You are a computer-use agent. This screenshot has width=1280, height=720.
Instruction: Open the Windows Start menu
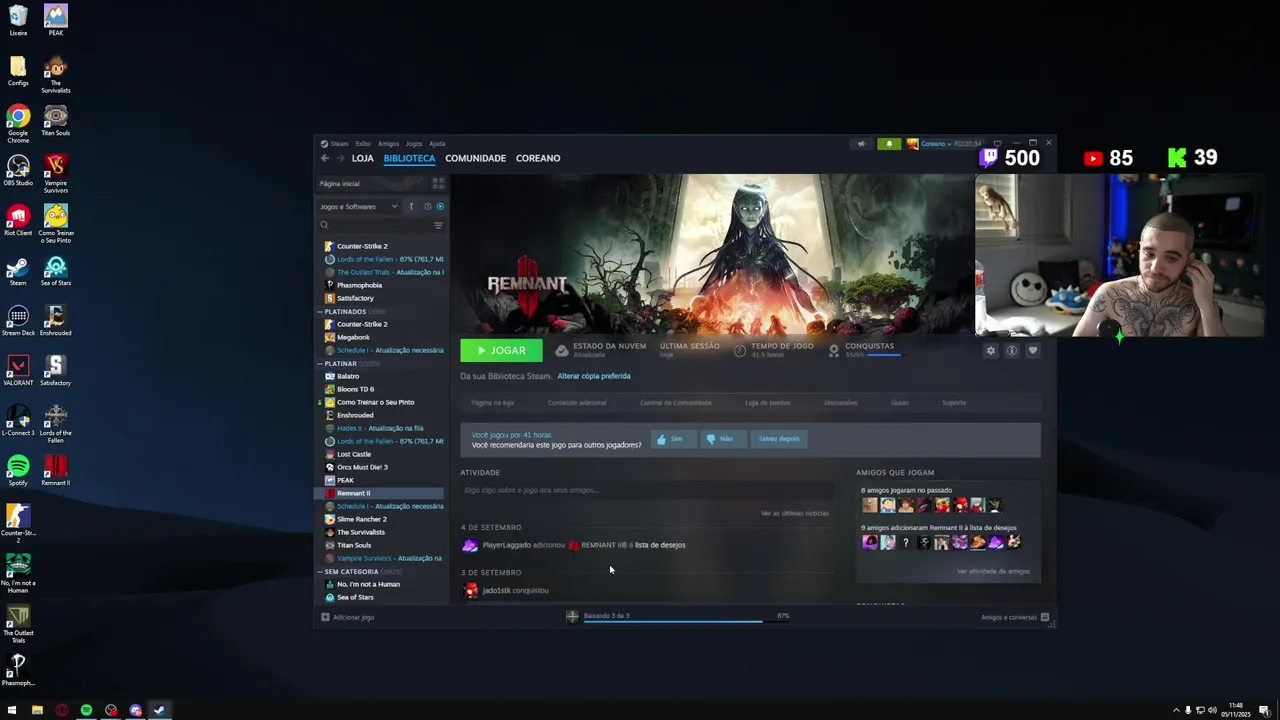click(12, 710)
